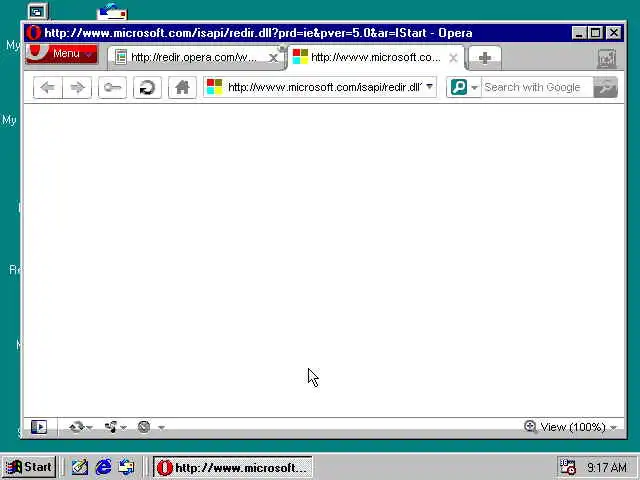
Task: Open the closed tabs trash icon
Action: (607, 58)
